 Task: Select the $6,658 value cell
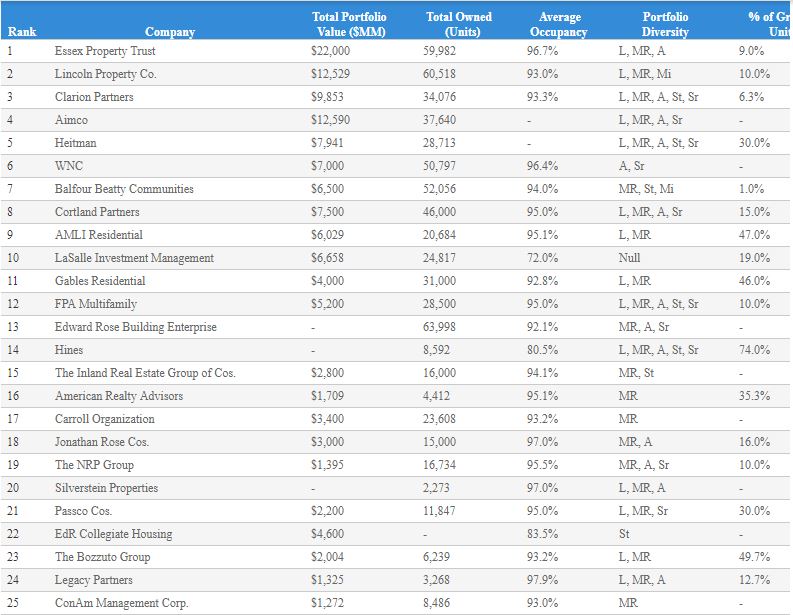[x=327, y=258]
